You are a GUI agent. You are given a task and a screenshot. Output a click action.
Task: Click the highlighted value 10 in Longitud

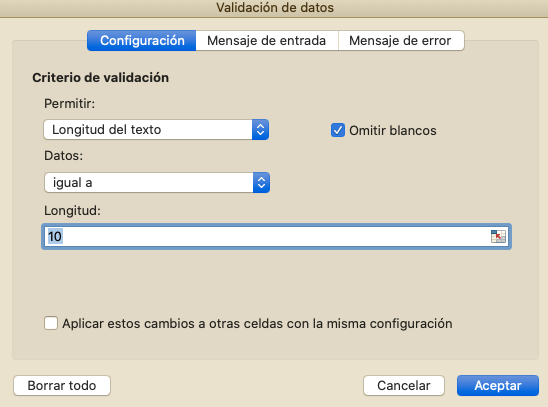(55, 237)
